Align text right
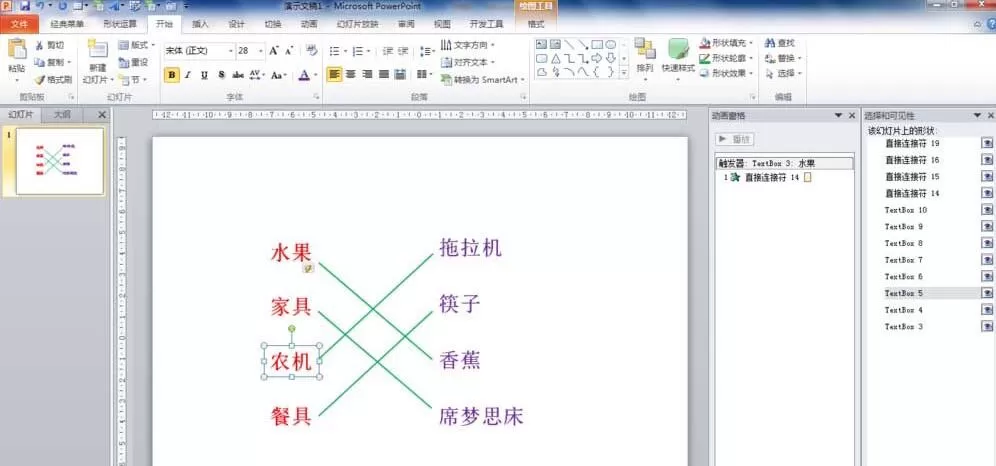Screen dimensions: 996x466 tap(367, 74)
